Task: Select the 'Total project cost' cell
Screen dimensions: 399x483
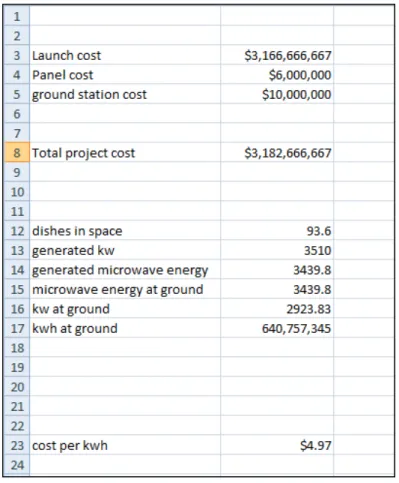Action: pos(125,153)
